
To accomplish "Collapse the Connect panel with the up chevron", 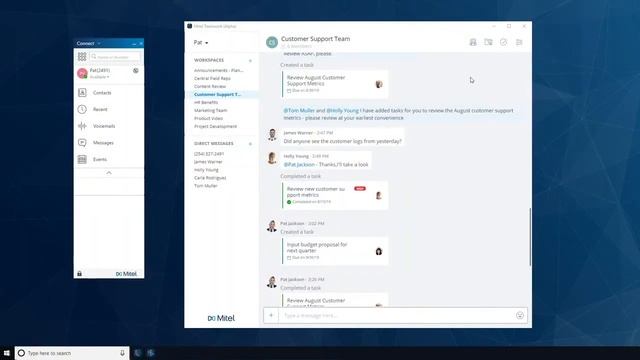I will 109,173.
